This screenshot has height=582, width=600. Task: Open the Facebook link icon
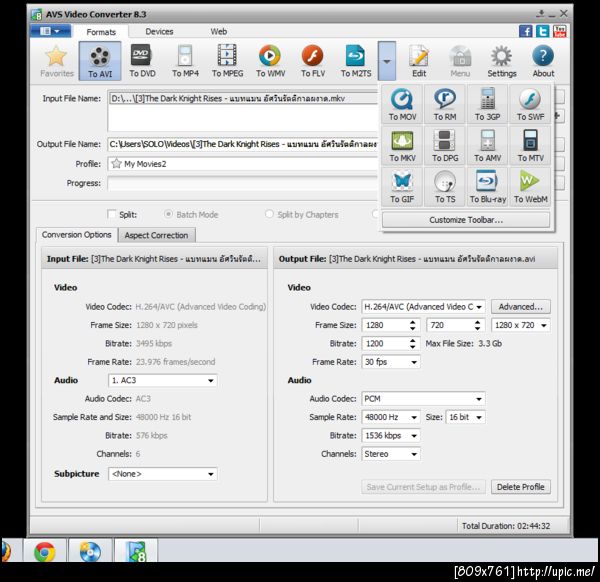(525, 31)
